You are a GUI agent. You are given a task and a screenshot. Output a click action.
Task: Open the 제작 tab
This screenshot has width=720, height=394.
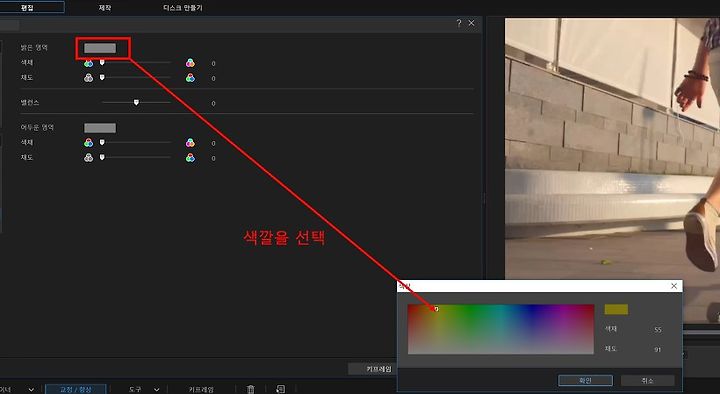point(105,8)
